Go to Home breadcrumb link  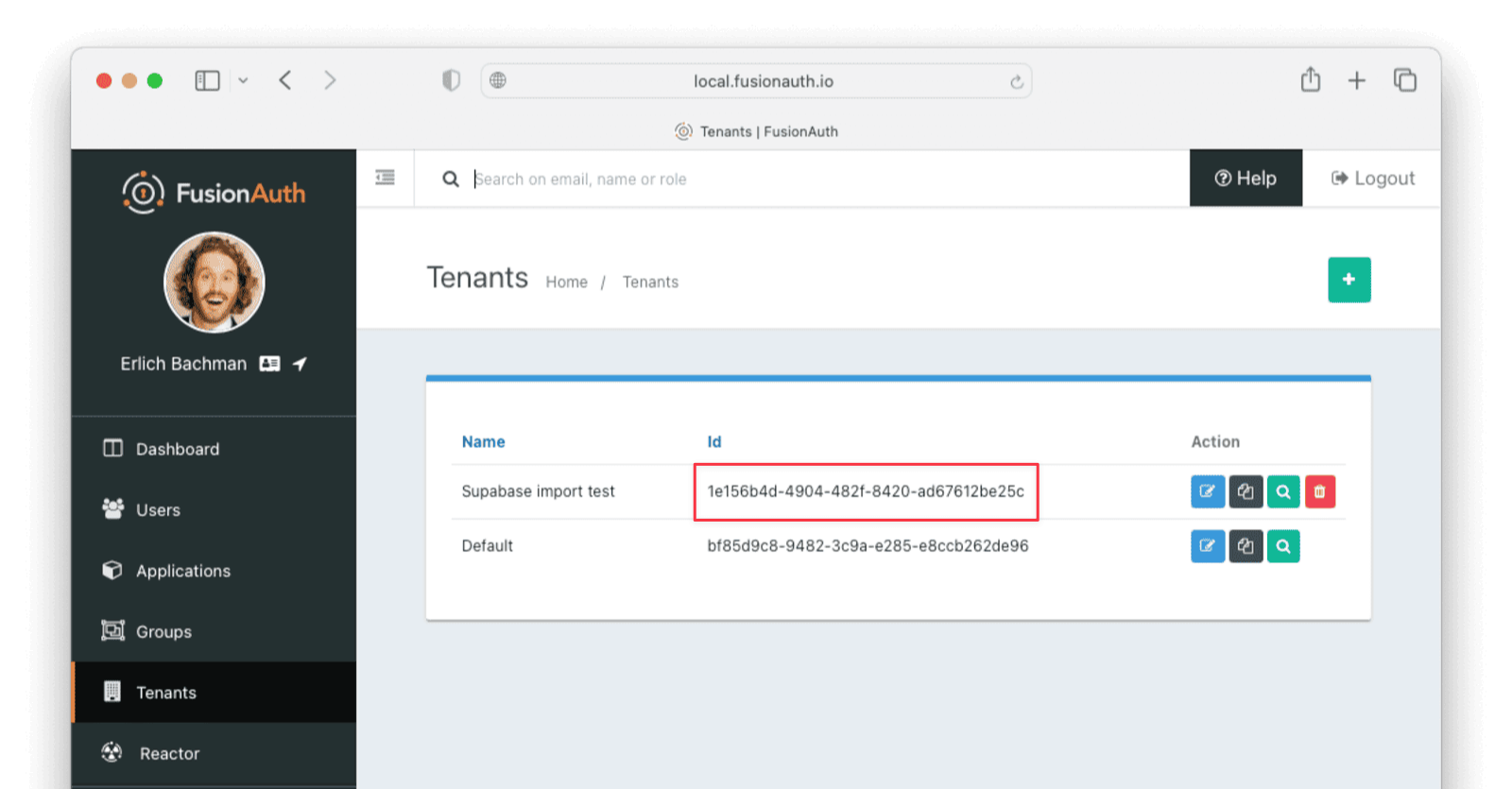[x=566, y=282]
